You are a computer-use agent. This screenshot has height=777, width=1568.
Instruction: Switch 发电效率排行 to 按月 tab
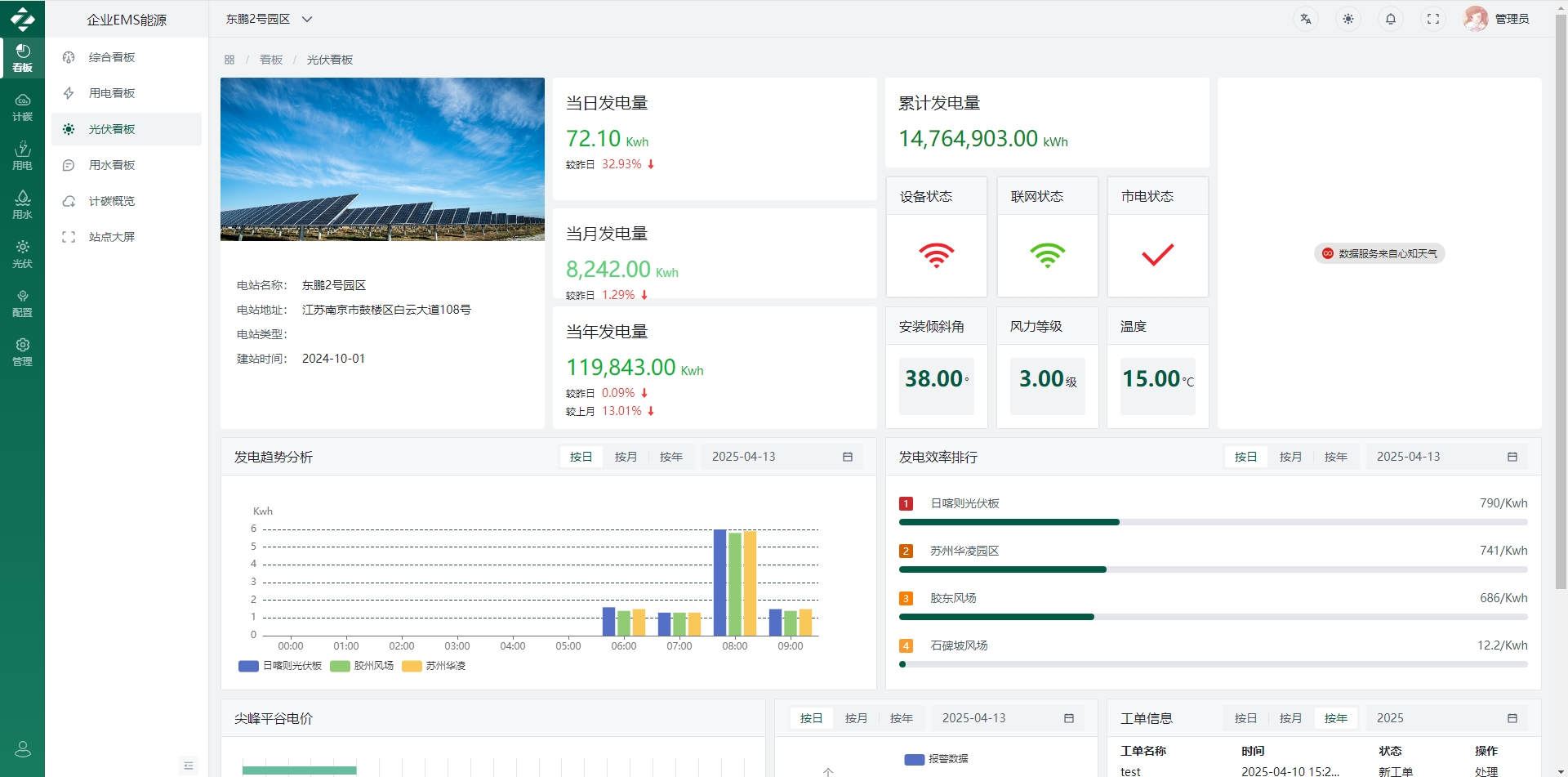click(1290, 457)
